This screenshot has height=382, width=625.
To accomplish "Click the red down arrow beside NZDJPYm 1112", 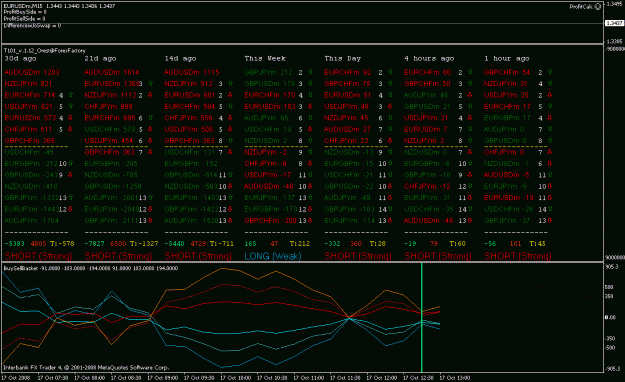I will 150,95.
